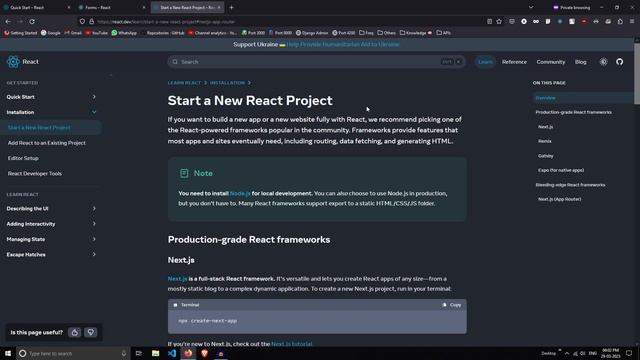Show hidden system tray icons
This screenshot has height=360, width=640.
567,353
